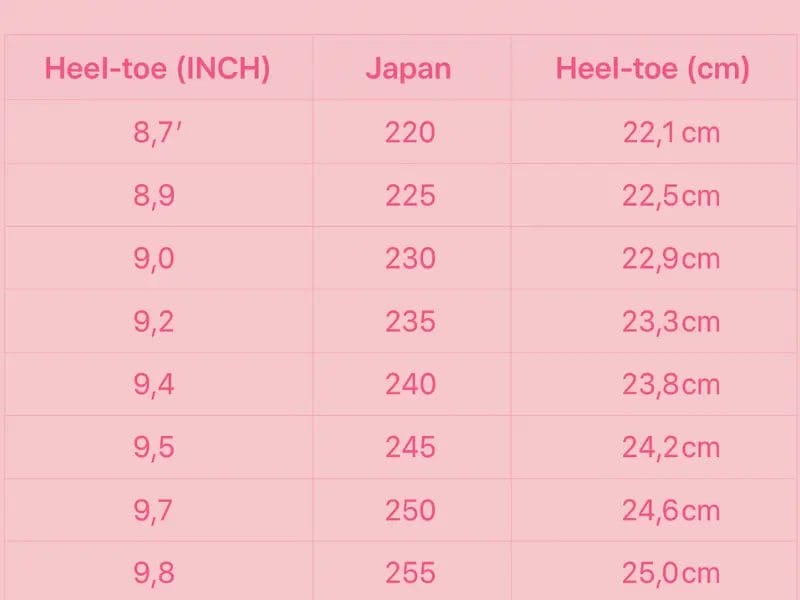This screenshot has width=800, height=600.
Task: Click the 23,8 cm cell
Action: point(670,384)
